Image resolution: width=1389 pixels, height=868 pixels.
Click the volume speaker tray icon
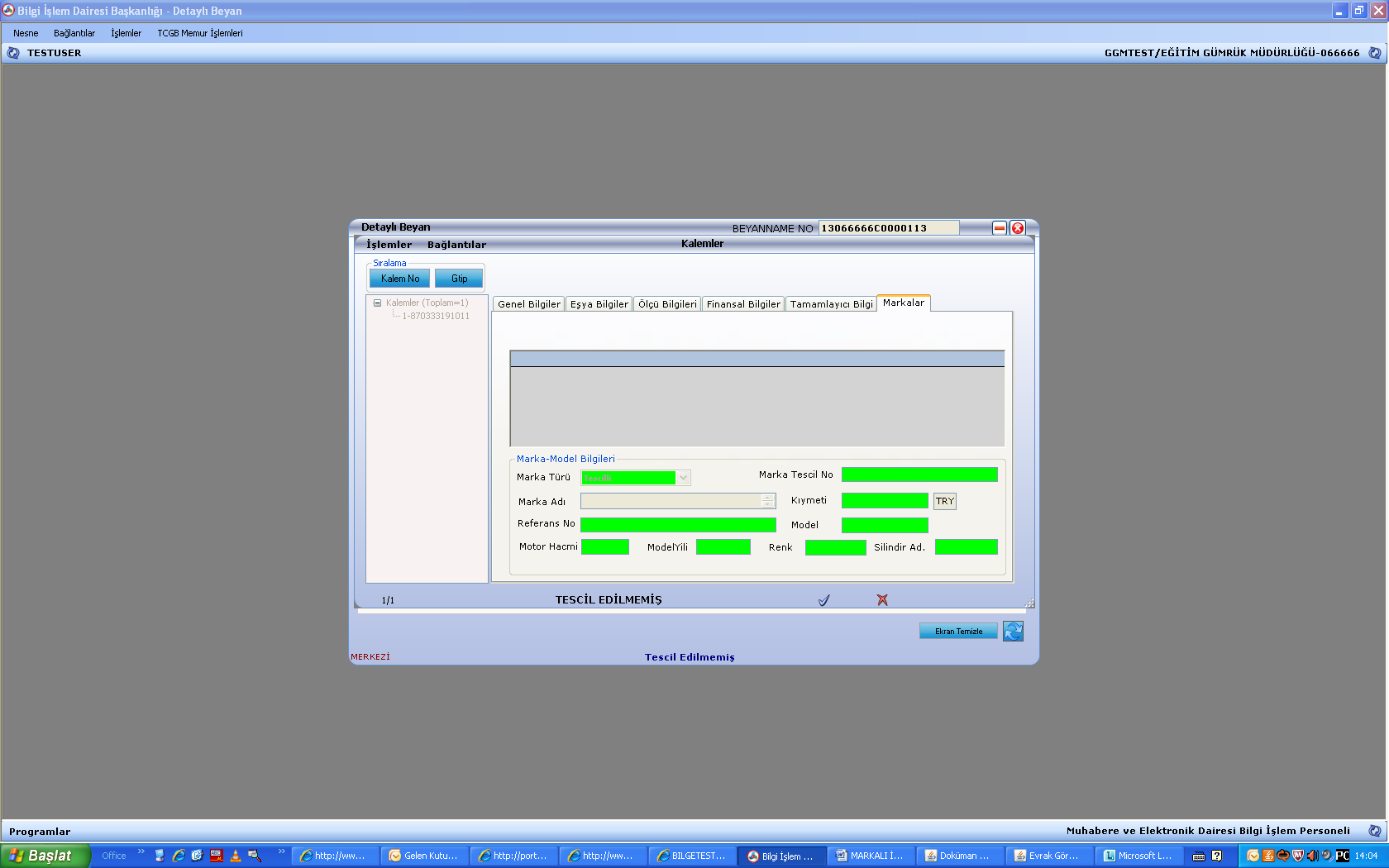click(1312, 856)
